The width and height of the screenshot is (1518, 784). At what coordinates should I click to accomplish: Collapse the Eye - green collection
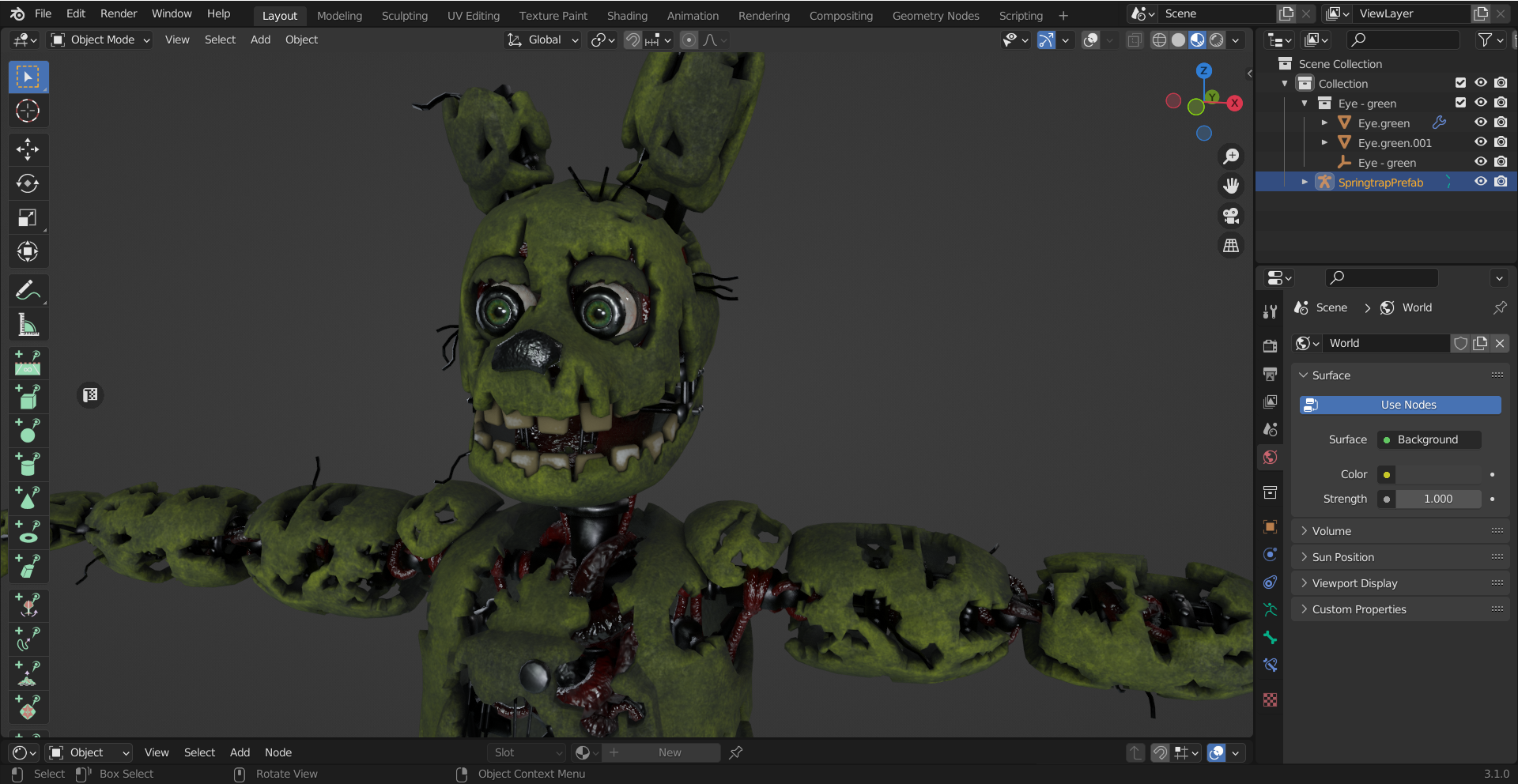1305,103
